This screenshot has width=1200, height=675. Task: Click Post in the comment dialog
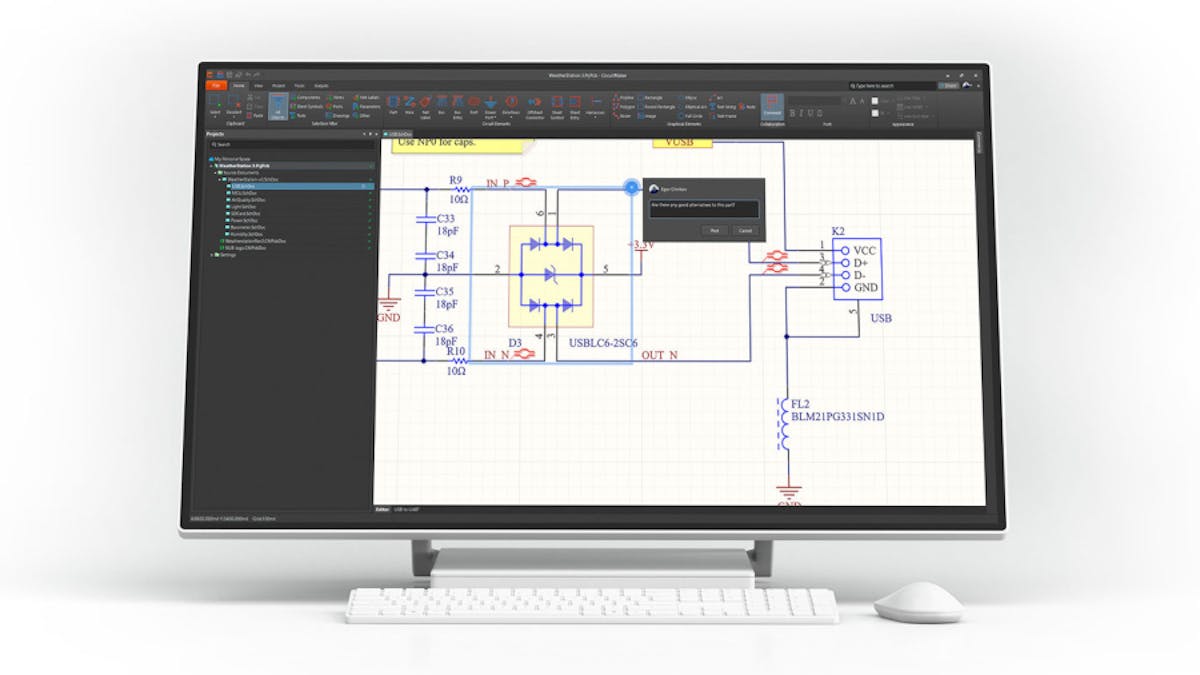click(x=714, y=230)
